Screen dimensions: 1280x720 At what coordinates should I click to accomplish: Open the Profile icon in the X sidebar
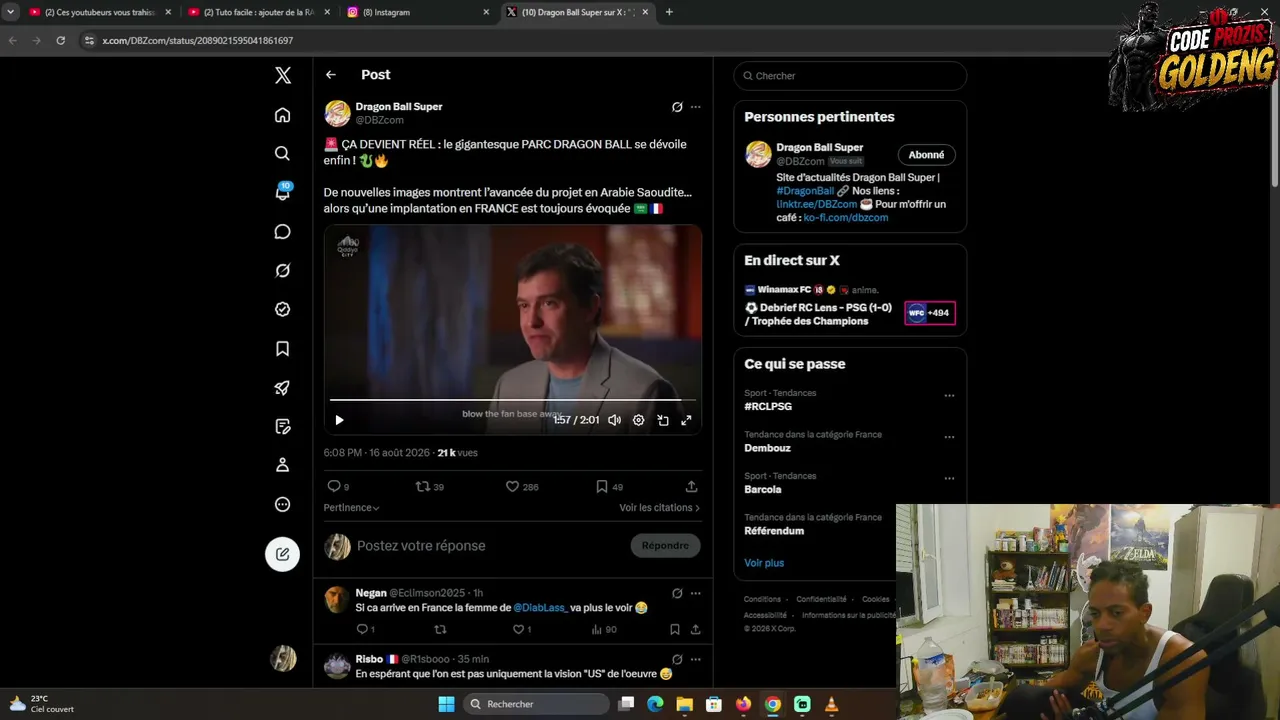pos(283,465)
